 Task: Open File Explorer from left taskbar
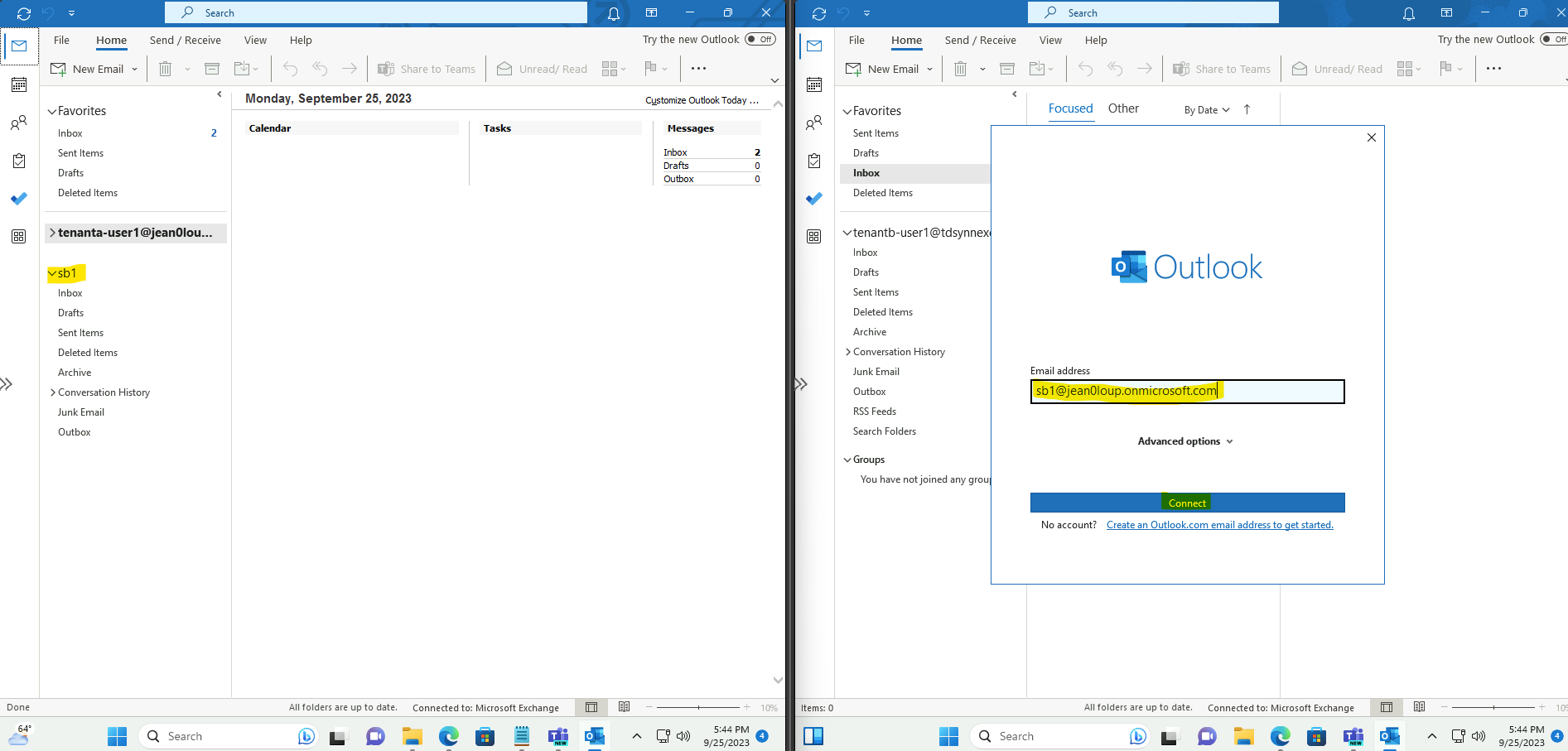coord(413,736)
